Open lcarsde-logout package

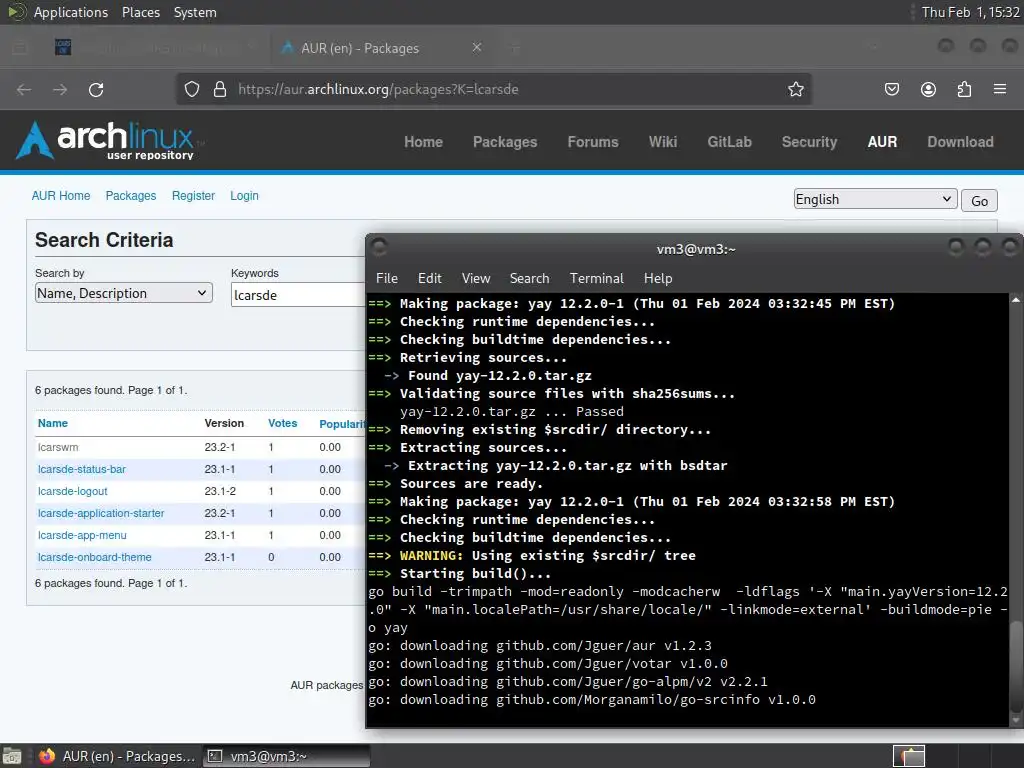(72, 491)
